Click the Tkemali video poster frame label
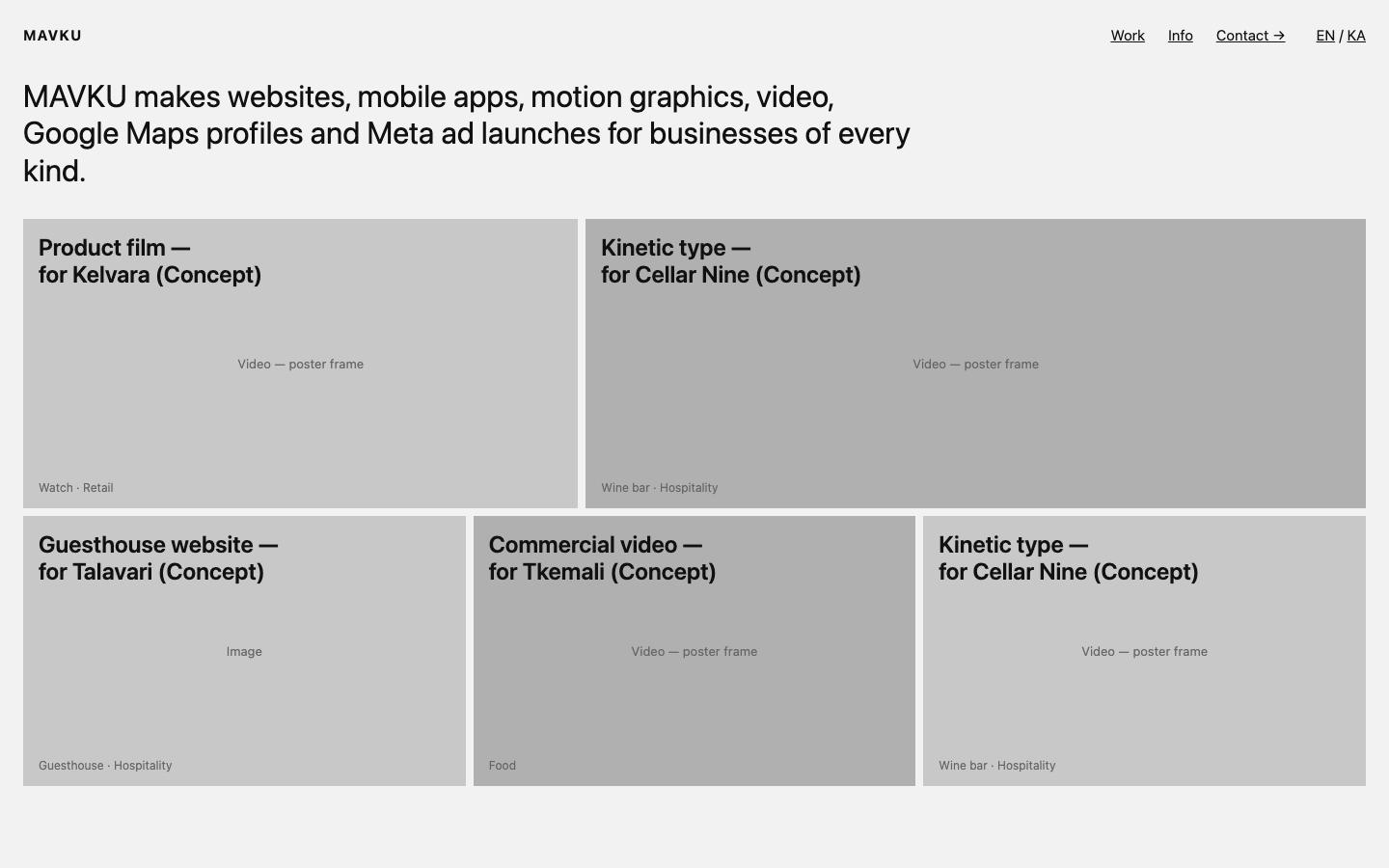1389x868 pixels. pos(694,652)
